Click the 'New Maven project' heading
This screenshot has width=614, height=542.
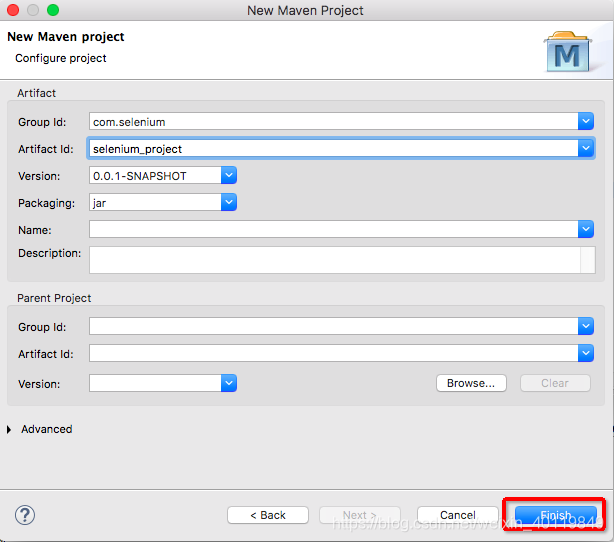66,37
